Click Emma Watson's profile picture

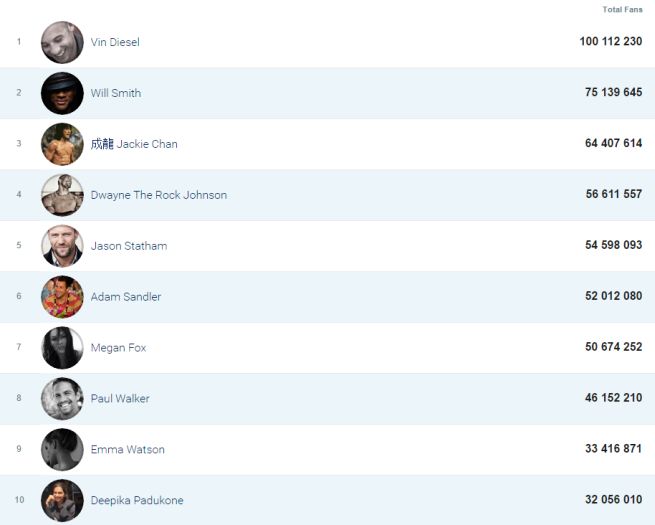[62, 450]
